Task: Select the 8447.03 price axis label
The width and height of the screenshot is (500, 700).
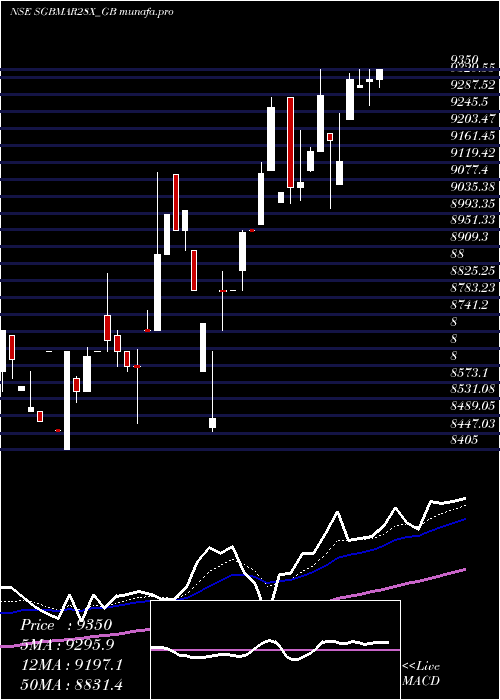Action: [x=473, y=422]
